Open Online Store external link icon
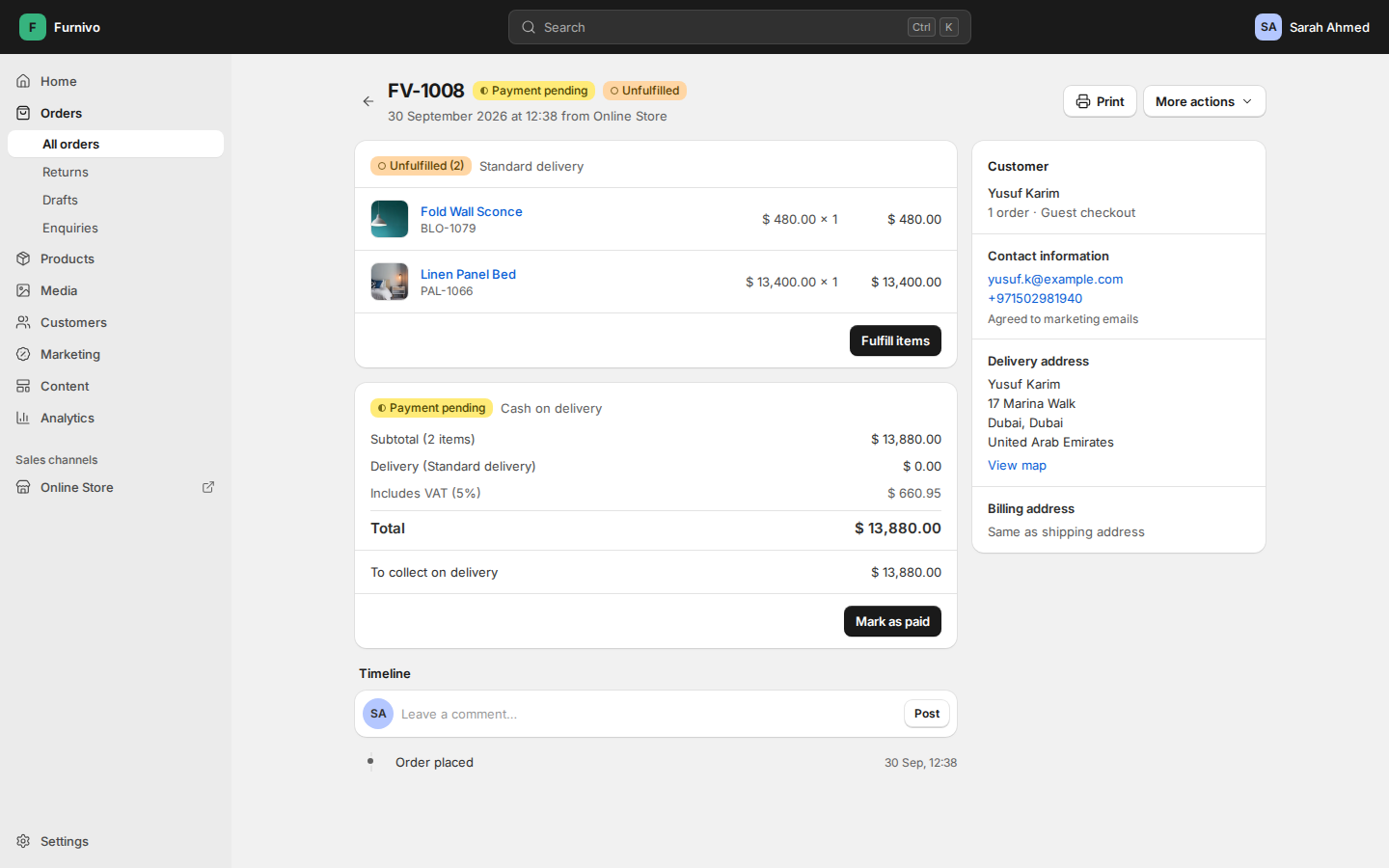1389x868 pixels. point(208,487)
